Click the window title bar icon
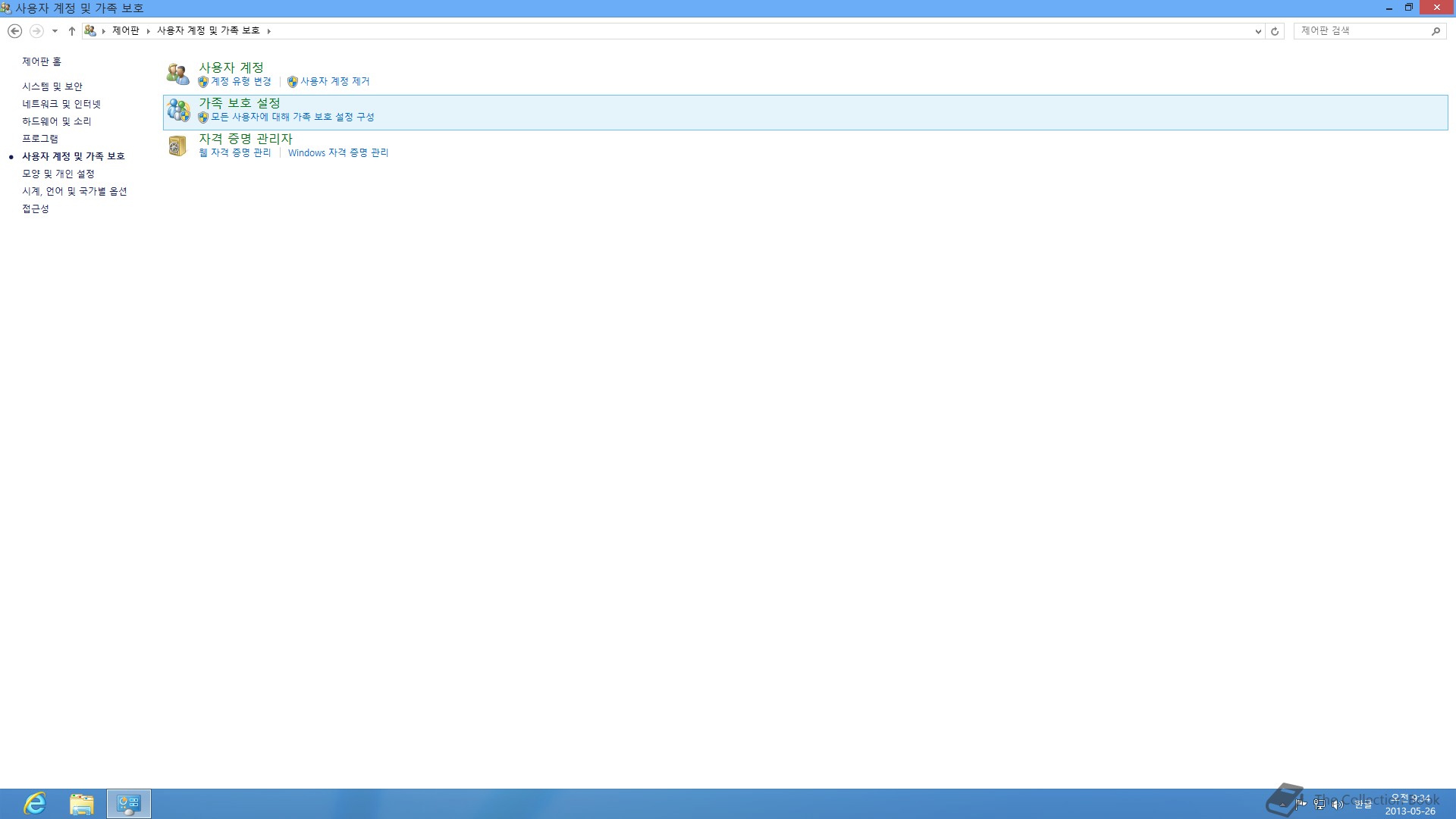Image resolution: width=1456 pixels, height=819 pixels. (6, 8)
